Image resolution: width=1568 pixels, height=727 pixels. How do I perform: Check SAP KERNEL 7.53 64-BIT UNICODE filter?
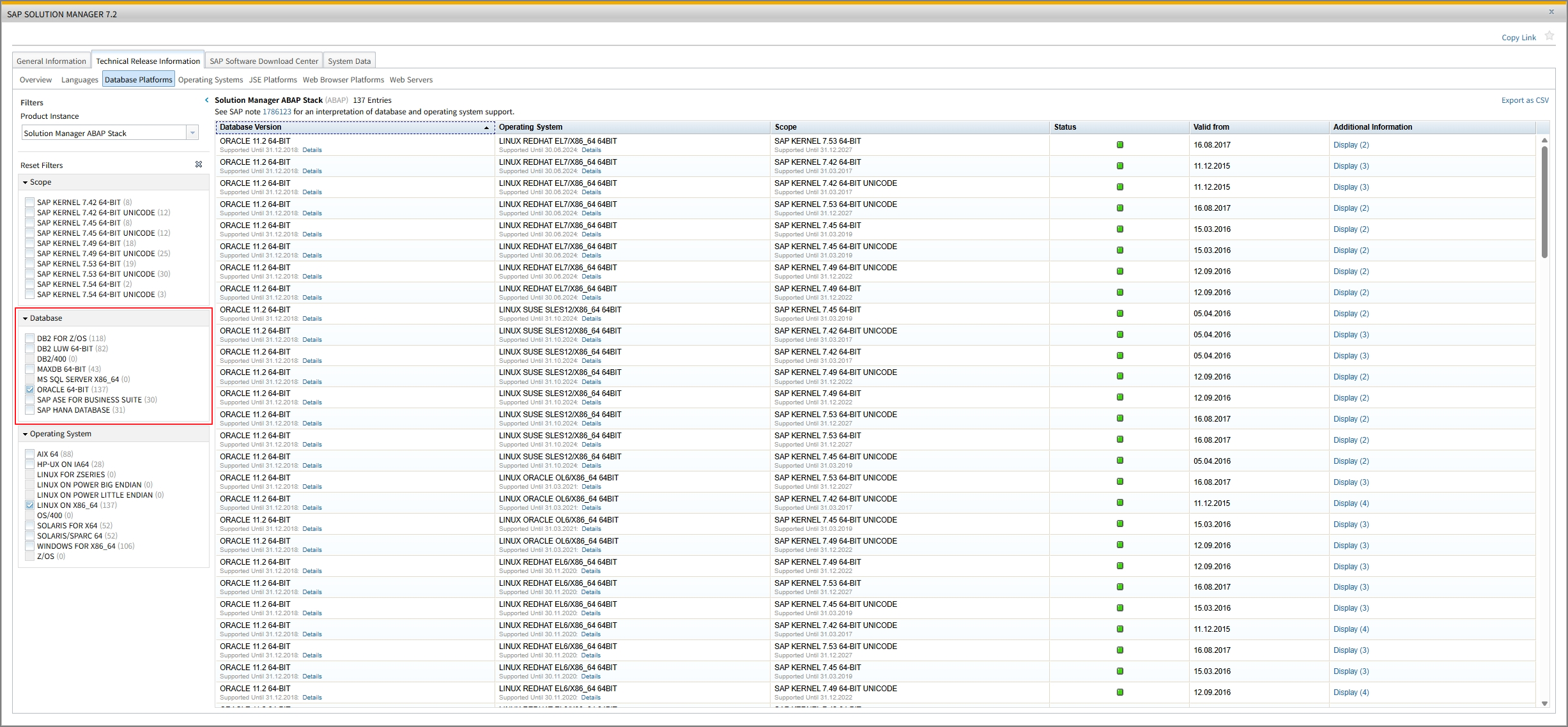point(29,274)
